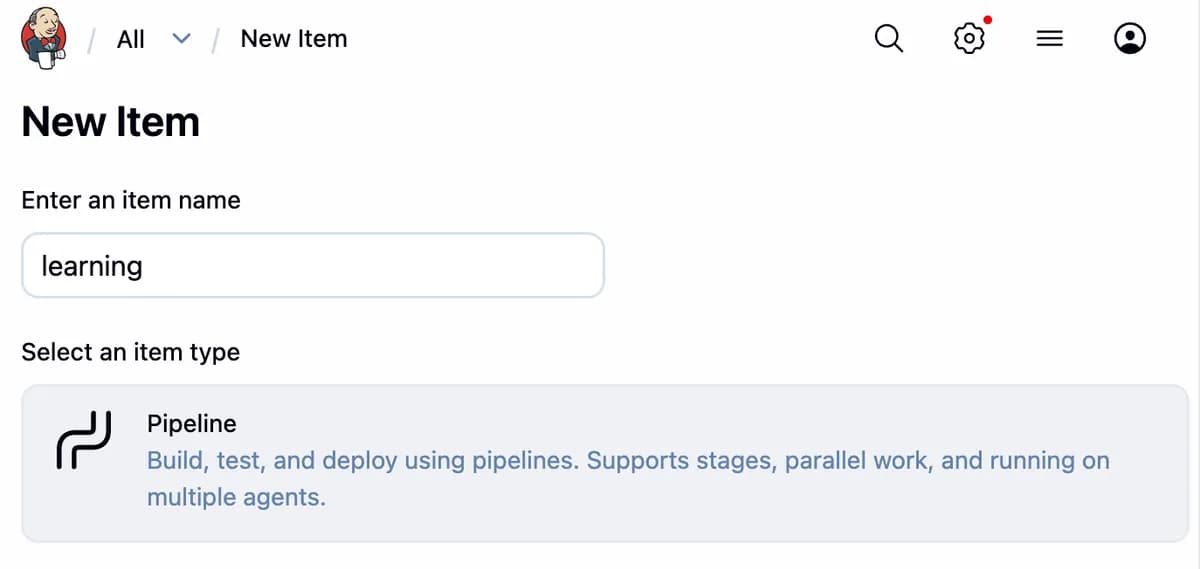Click the New Item page heading

click(111, 122)
